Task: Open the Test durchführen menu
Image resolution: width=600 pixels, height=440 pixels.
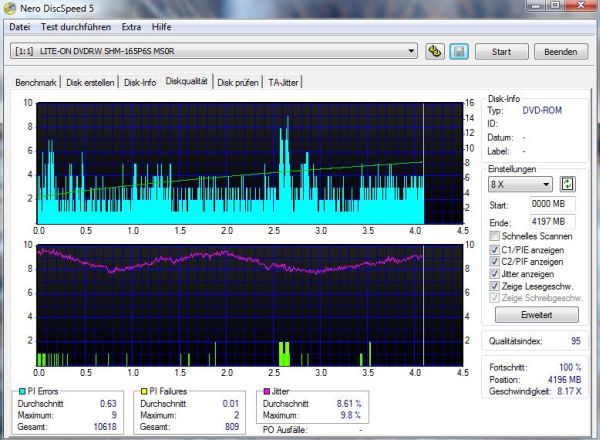Action: [75, 26]
